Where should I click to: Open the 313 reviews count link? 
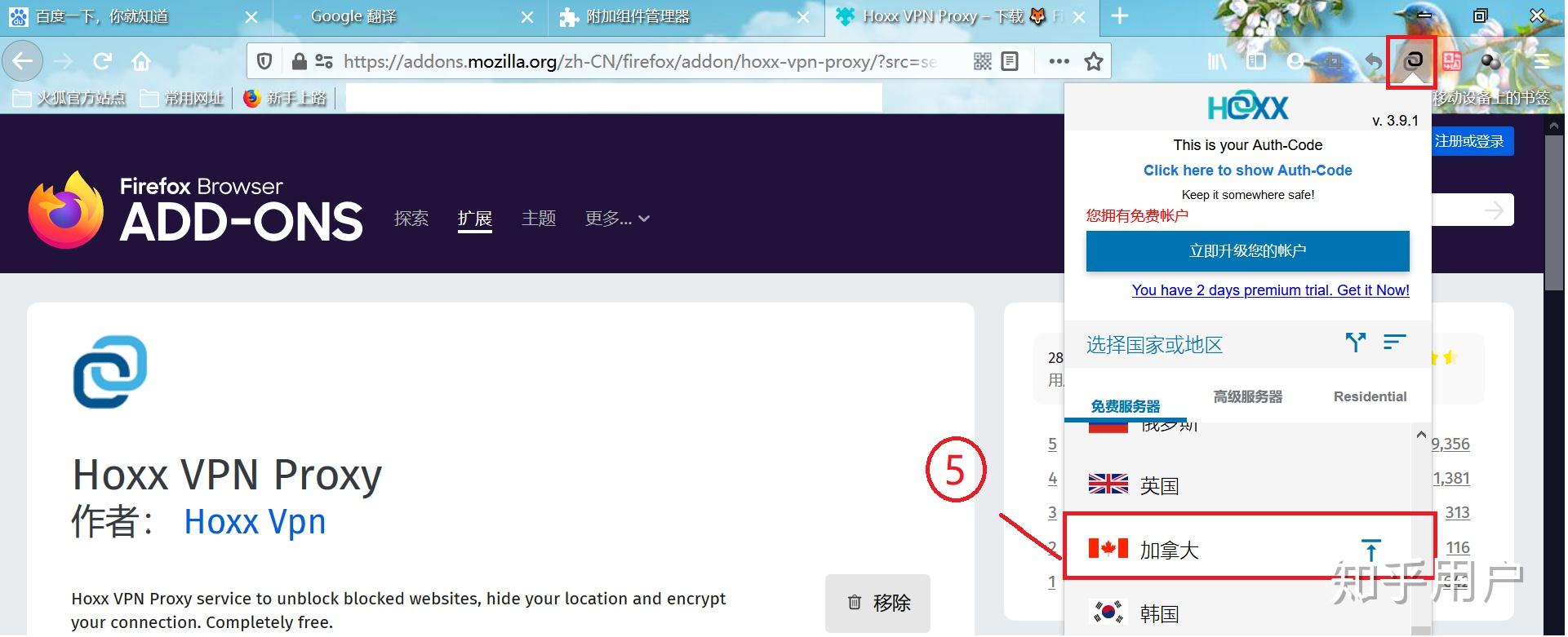(1457, 512)
